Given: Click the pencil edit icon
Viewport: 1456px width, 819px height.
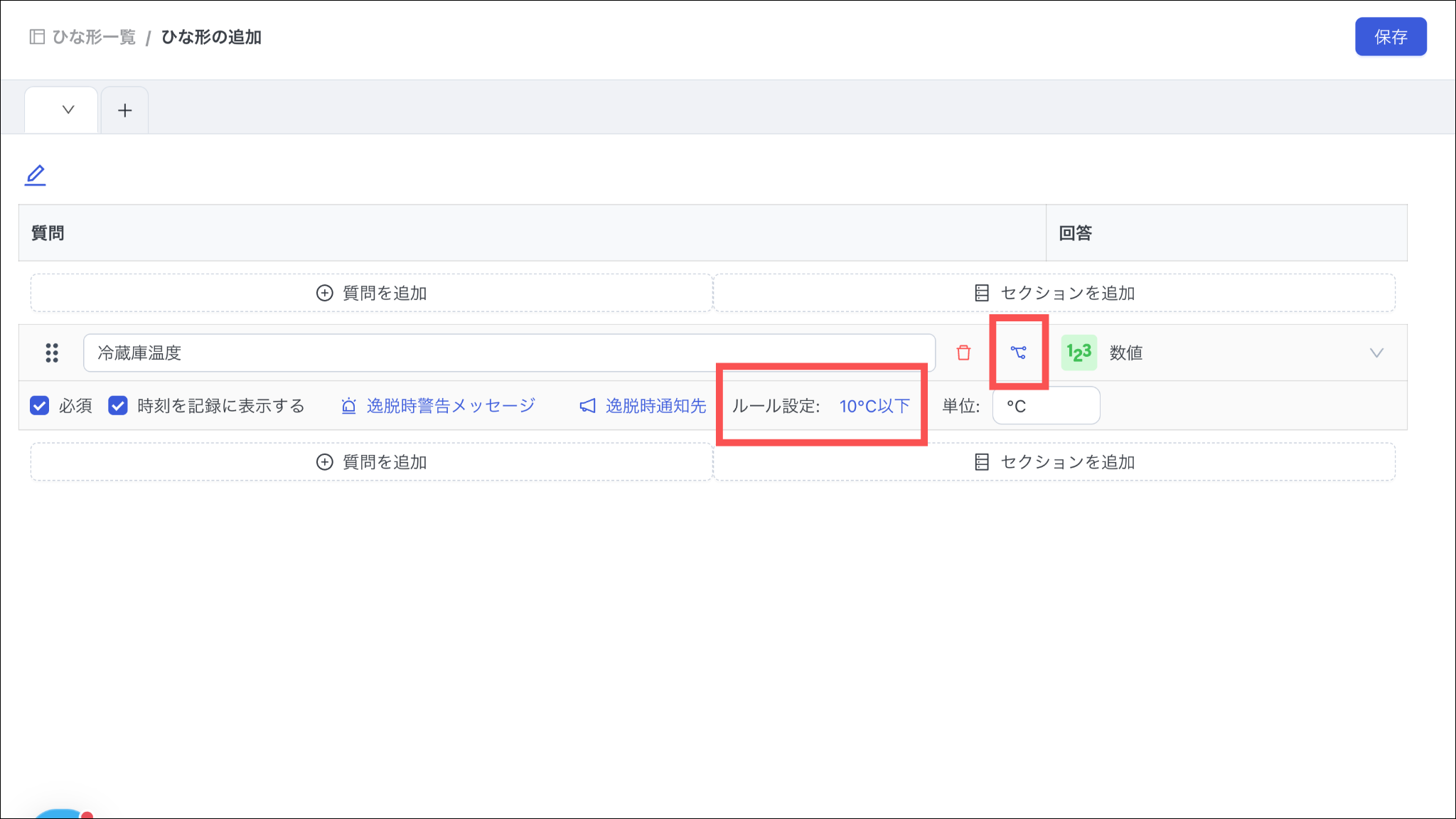Looking at the screenshot, I should (x=35, y=175).
